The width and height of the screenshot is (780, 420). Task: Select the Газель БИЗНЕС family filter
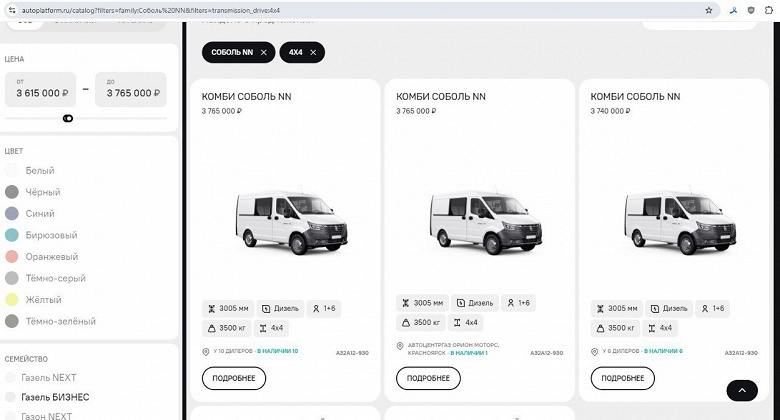pos(12,397)
